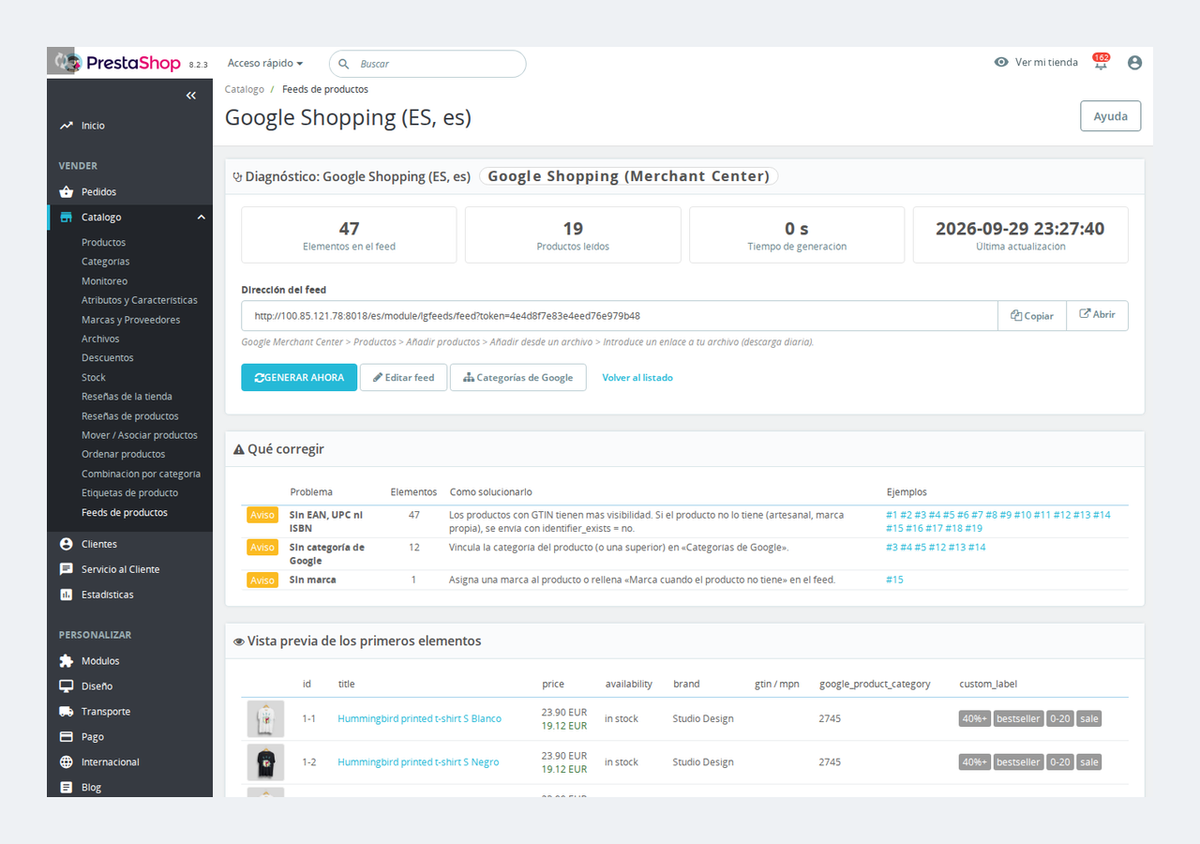
Task: Click Catalogo breadcrumb link
Action: (245, 89)
